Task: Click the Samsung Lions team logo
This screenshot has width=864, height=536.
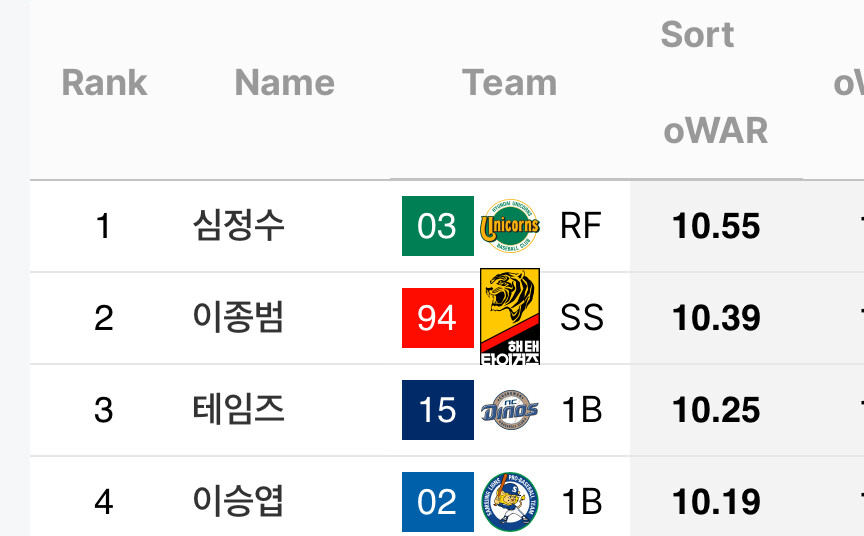Action: tap(510, 502)
